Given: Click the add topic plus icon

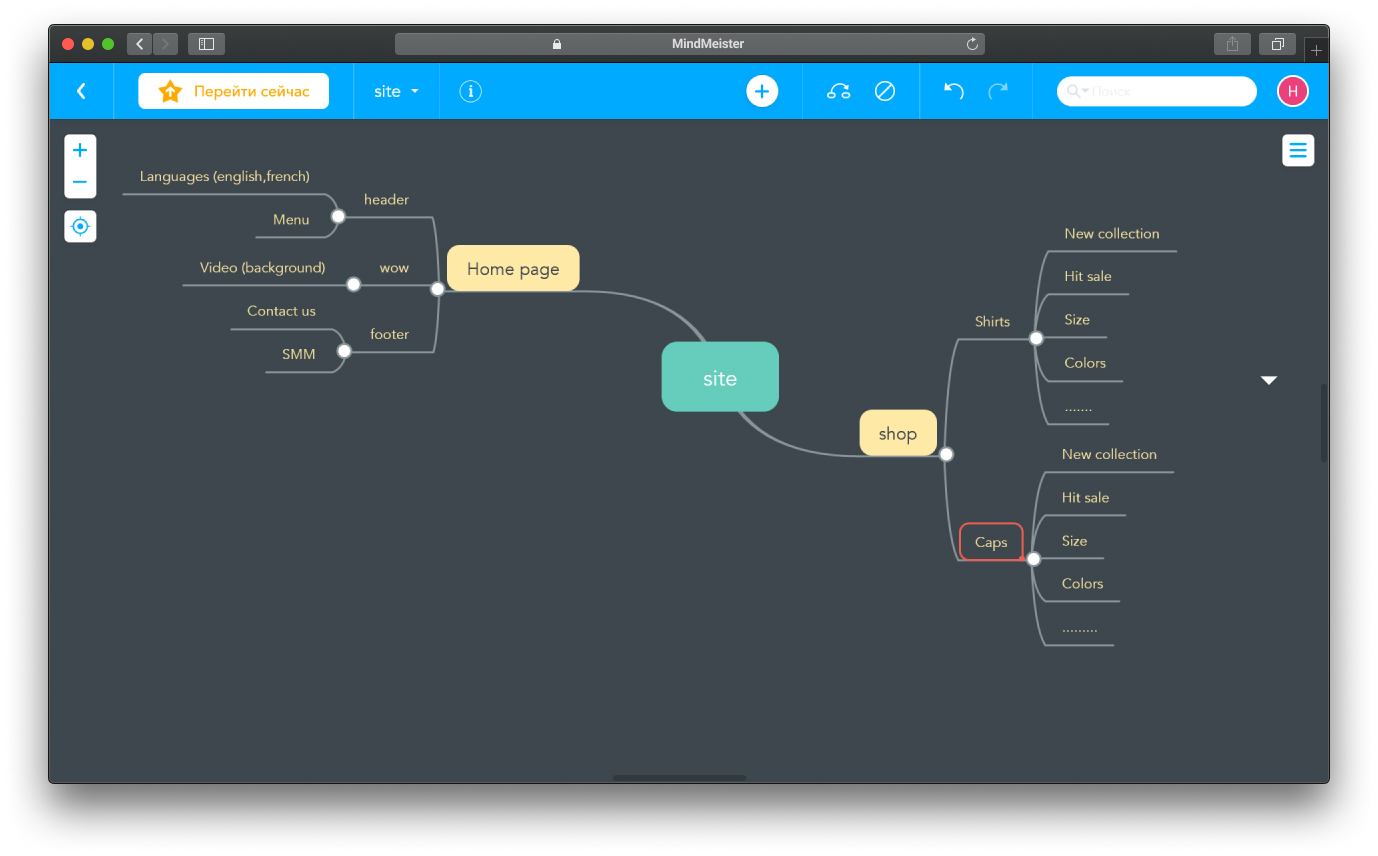Looking at the screenshot, I should click(x=762, y=91).
